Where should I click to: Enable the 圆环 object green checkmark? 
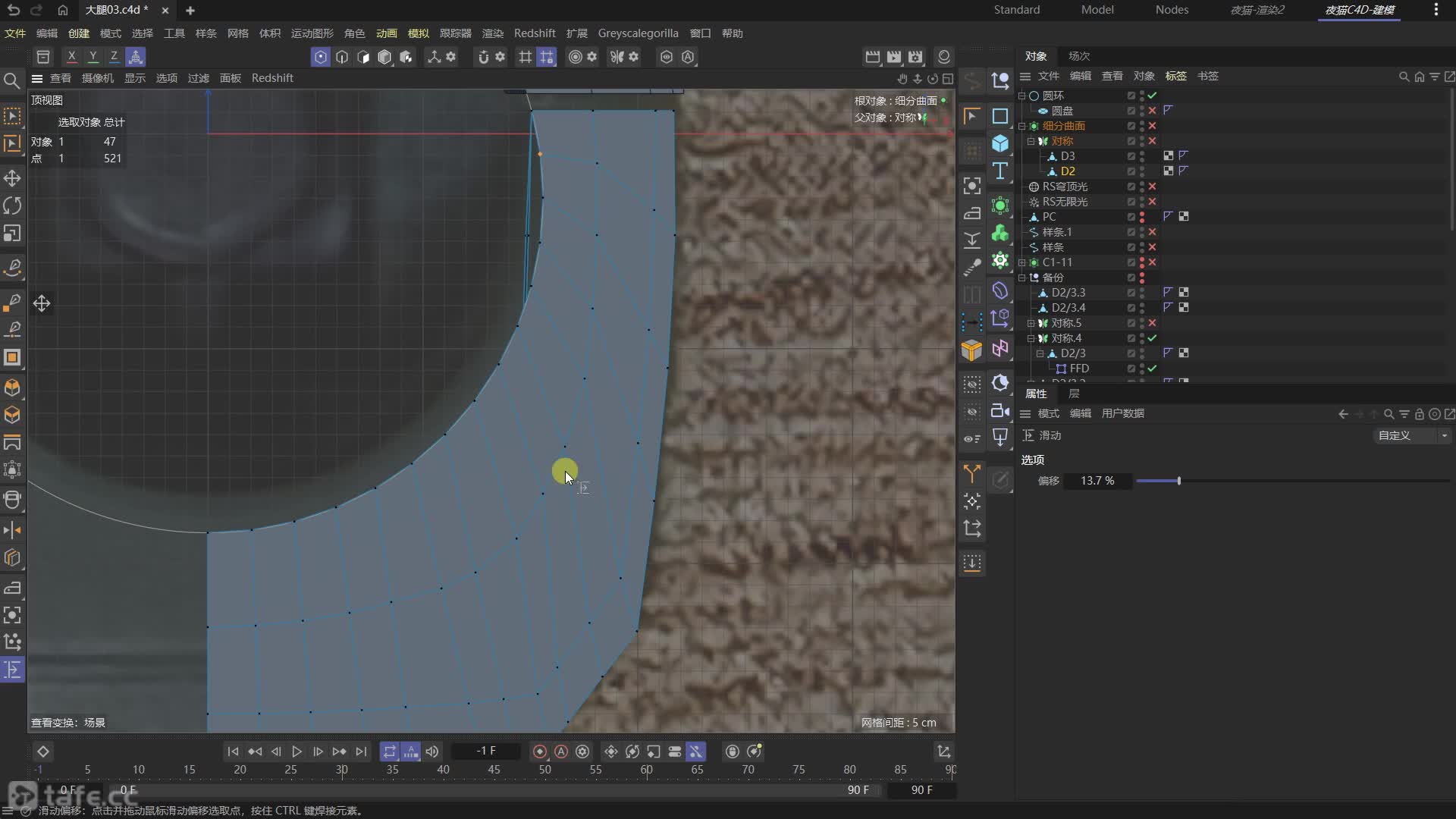coord(1153,96)
